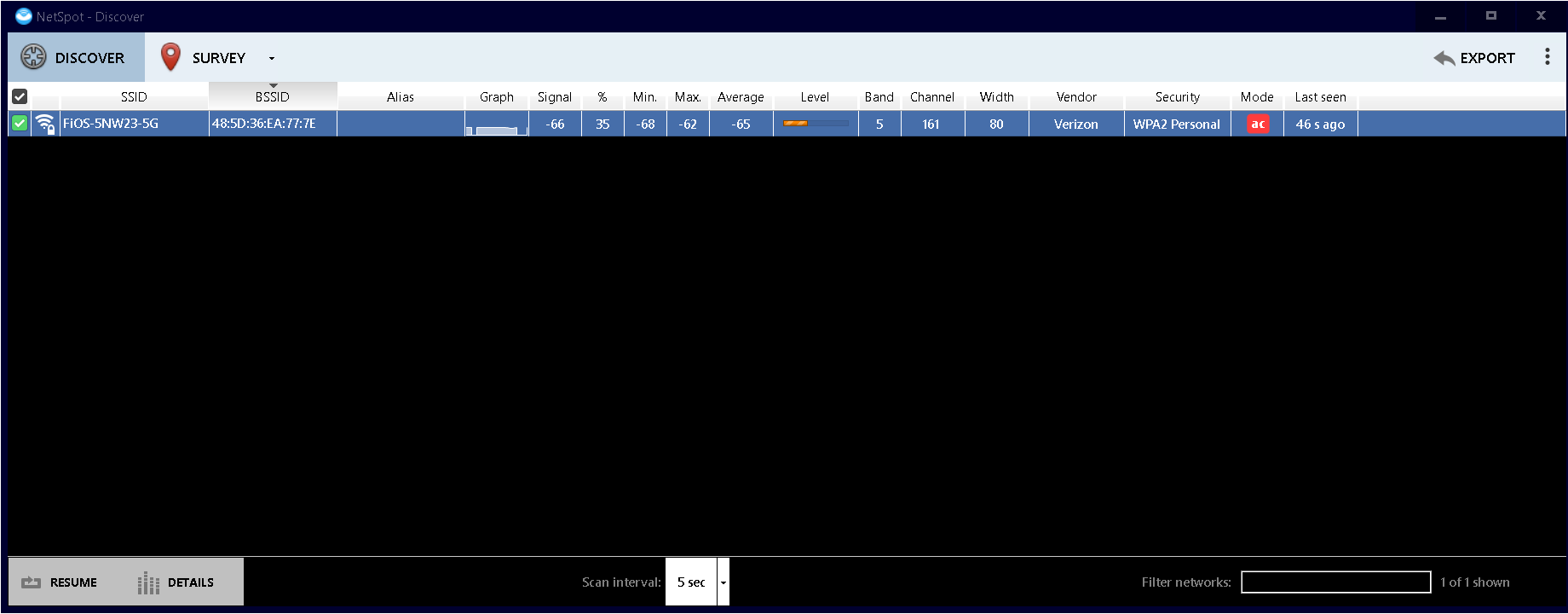Click the signal level bar for FiOS-5NW23-5G
Viewport: 1568px width, 614px height.
pos(816,124)
